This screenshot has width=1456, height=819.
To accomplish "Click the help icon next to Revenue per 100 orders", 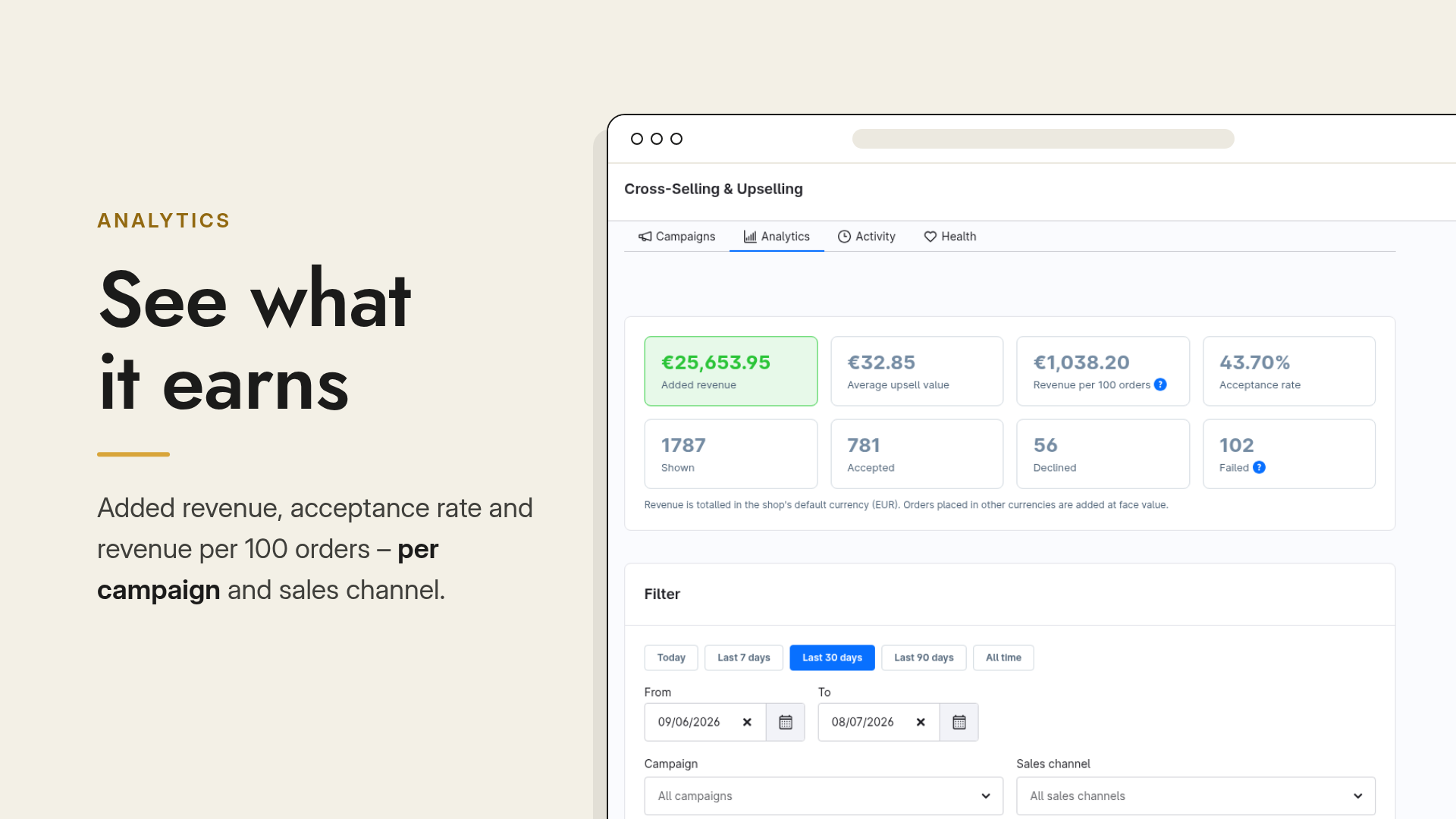I will (1160, 384).
